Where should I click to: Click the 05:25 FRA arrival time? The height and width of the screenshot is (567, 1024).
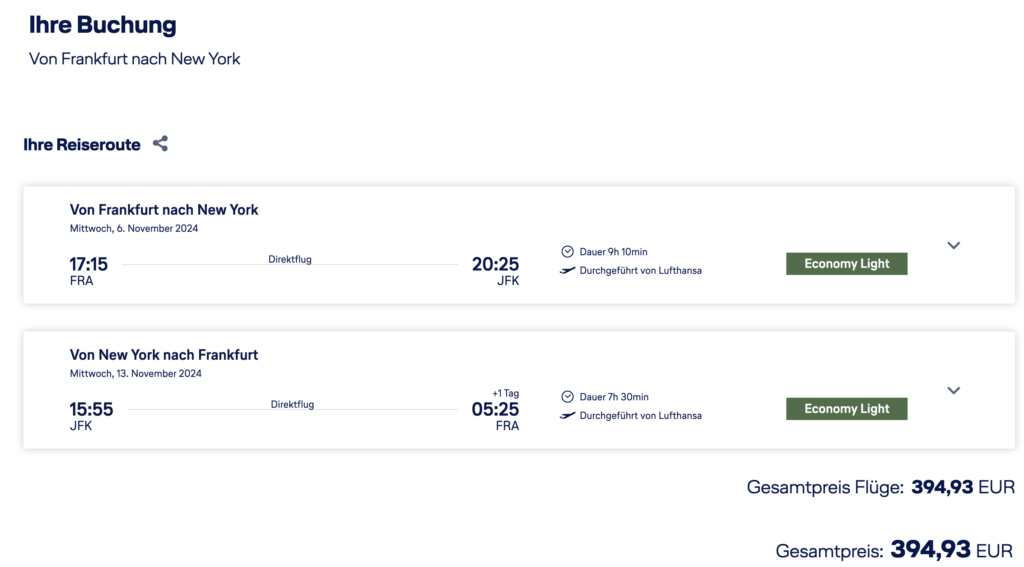click(495, 410)
